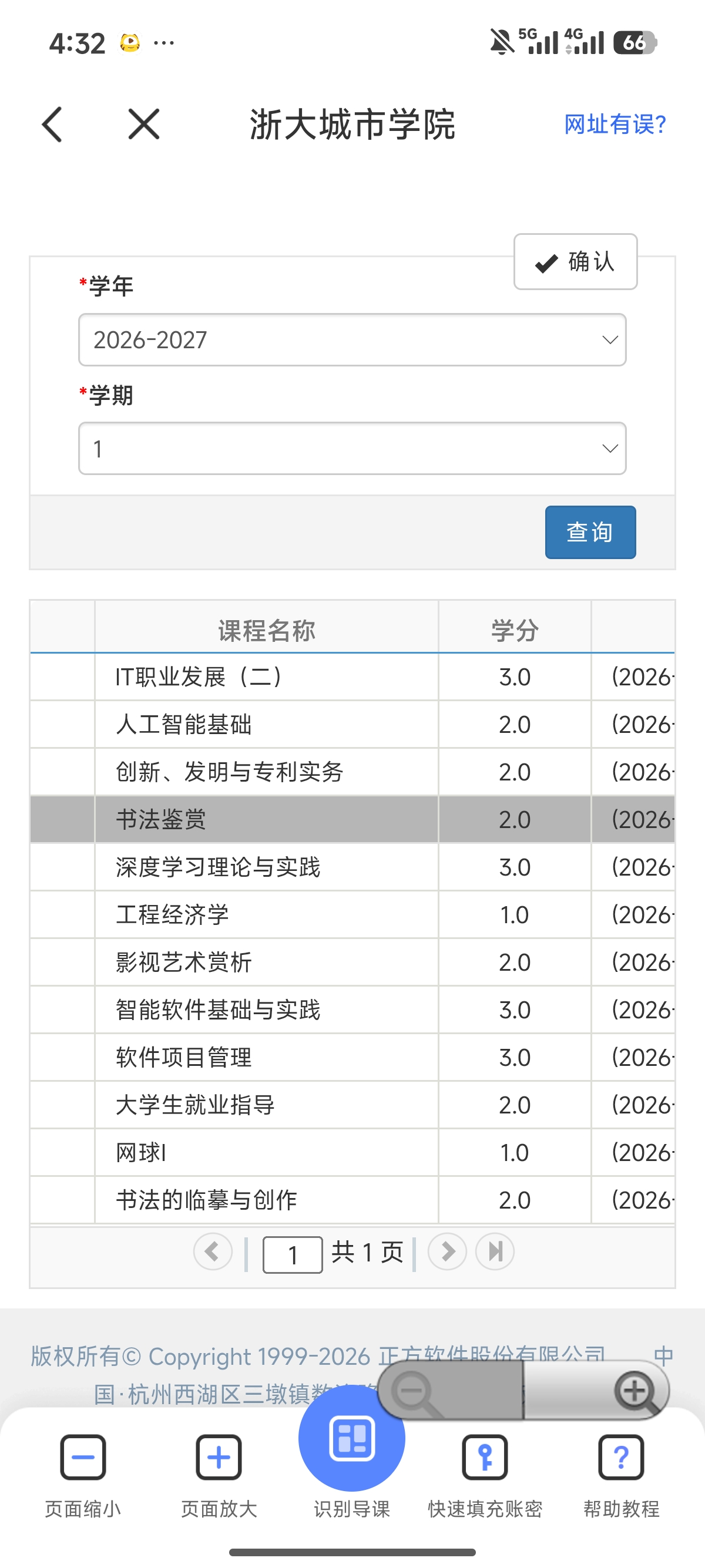Select the 人工智能基础 course row

[x=352, y=724]
